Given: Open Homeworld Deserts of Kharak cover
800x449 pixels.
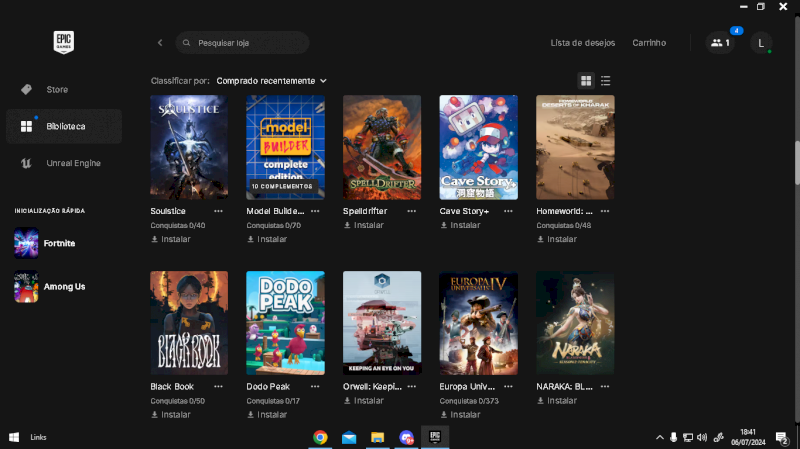Looking at the screenshot, I should (x=575, y=147).
